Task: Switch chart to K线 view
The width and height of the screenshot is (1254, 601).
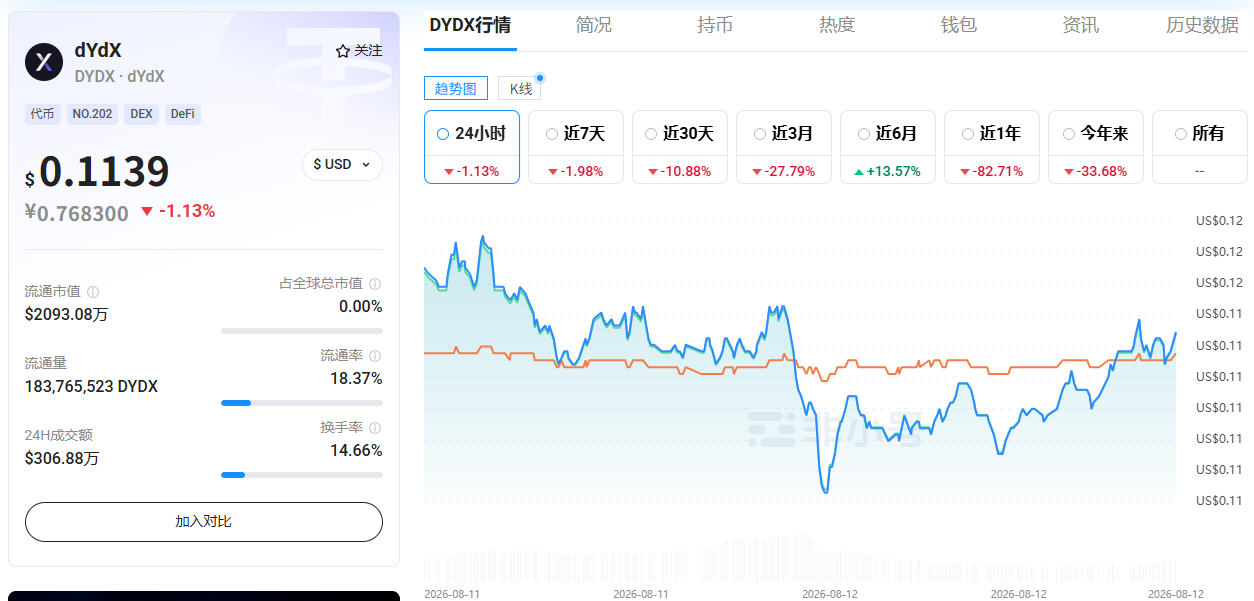Action: click(520, 88)
